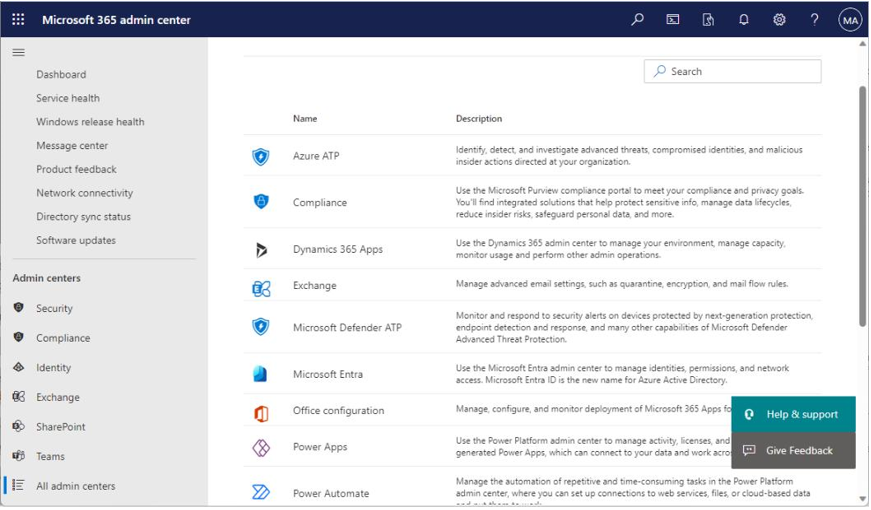Screen dimensions: 871x510
Task: Click the Office configuration icon
Action: 261,413
